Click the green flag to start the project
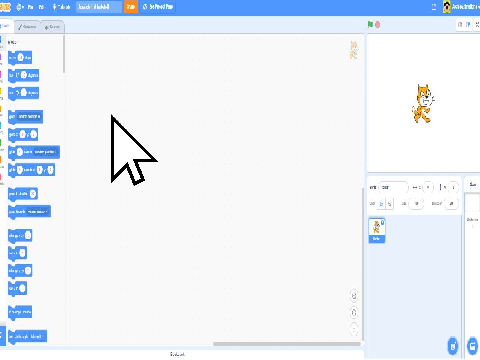This screenshot has height=360, width=480. (x=370, y=24)
